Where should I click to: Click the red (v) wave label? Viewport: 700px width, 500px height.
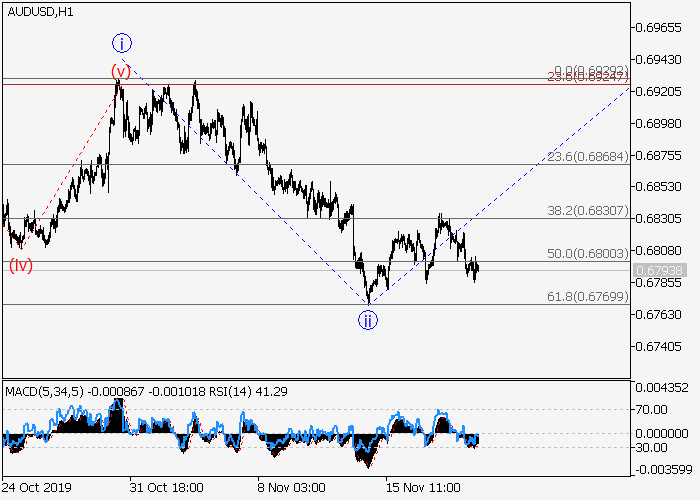click(x=121, y=71)
